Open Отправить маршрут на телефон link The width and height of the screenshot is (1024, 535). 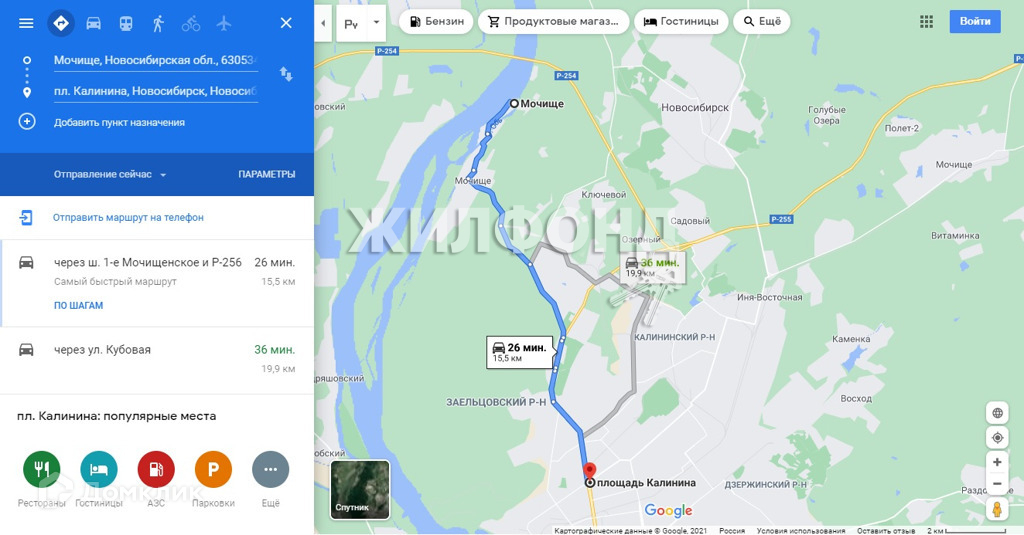click(x=128, y=218)
